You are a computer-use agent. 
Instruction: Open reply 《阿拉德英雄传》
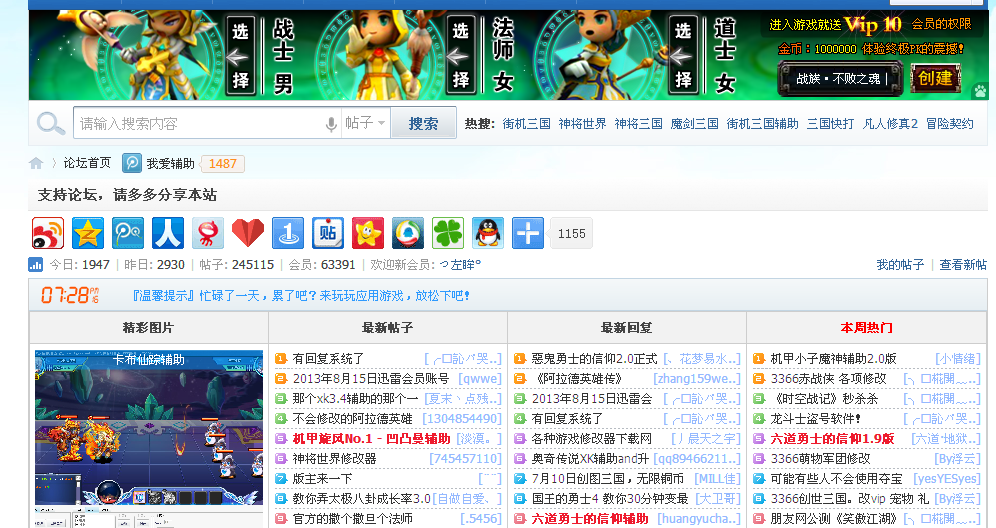pyautogui.click(x=576, y=379)
